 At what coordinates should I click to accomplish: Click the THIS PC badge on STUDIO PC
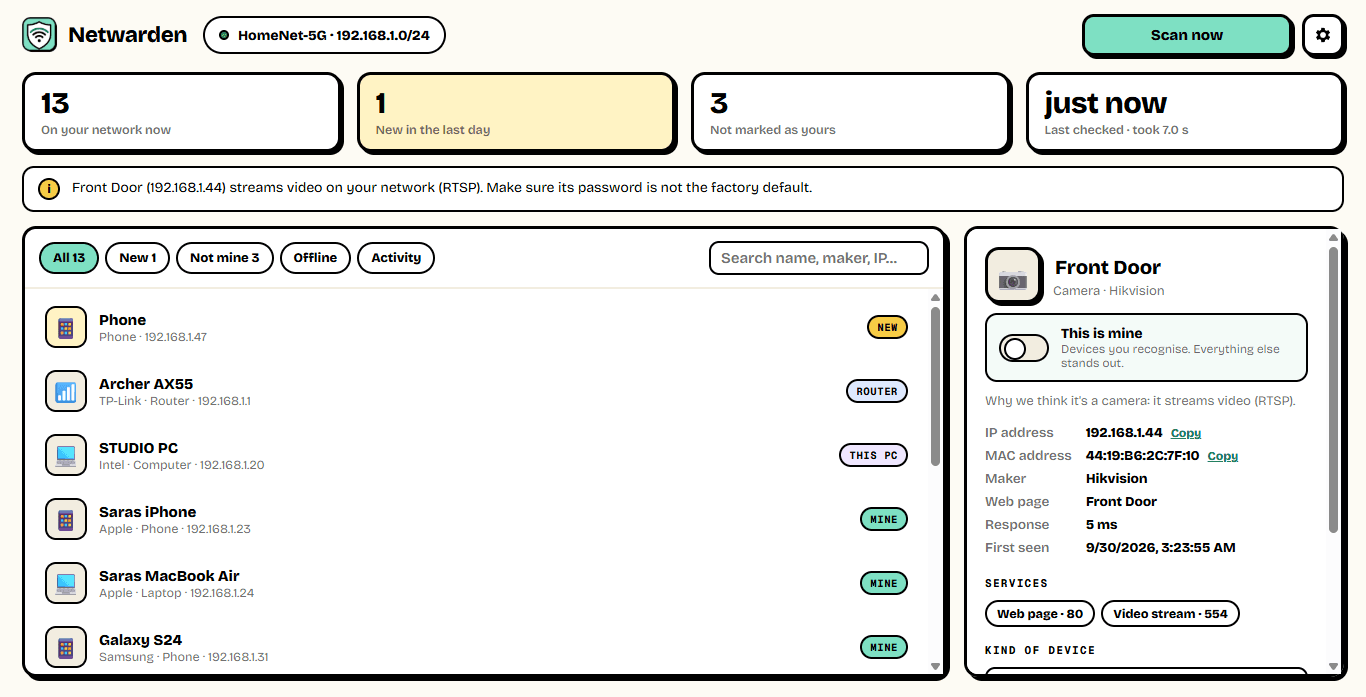point(873,455)
